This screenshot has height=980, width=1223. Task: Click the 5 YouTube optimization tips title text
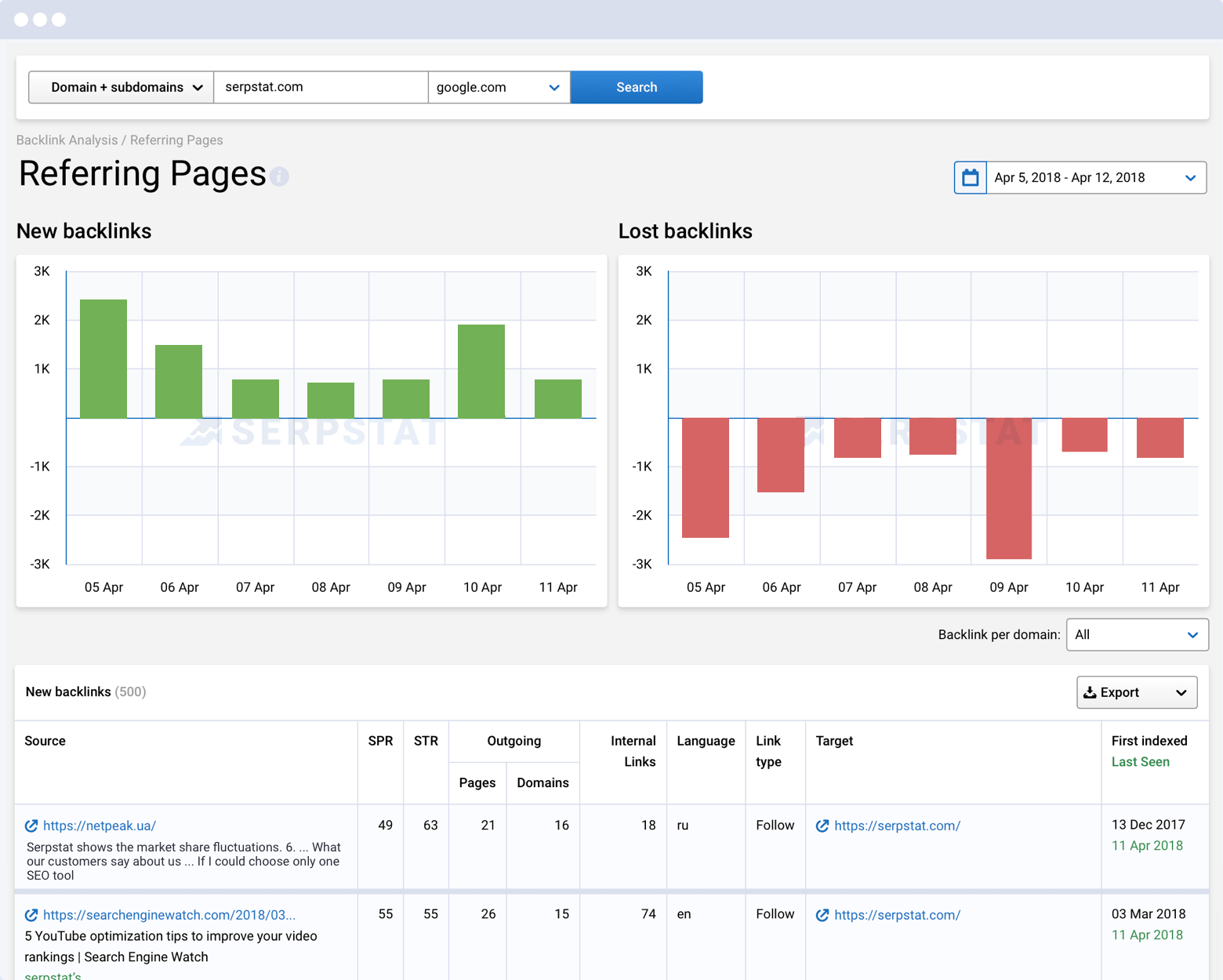[x=171, y=946]
